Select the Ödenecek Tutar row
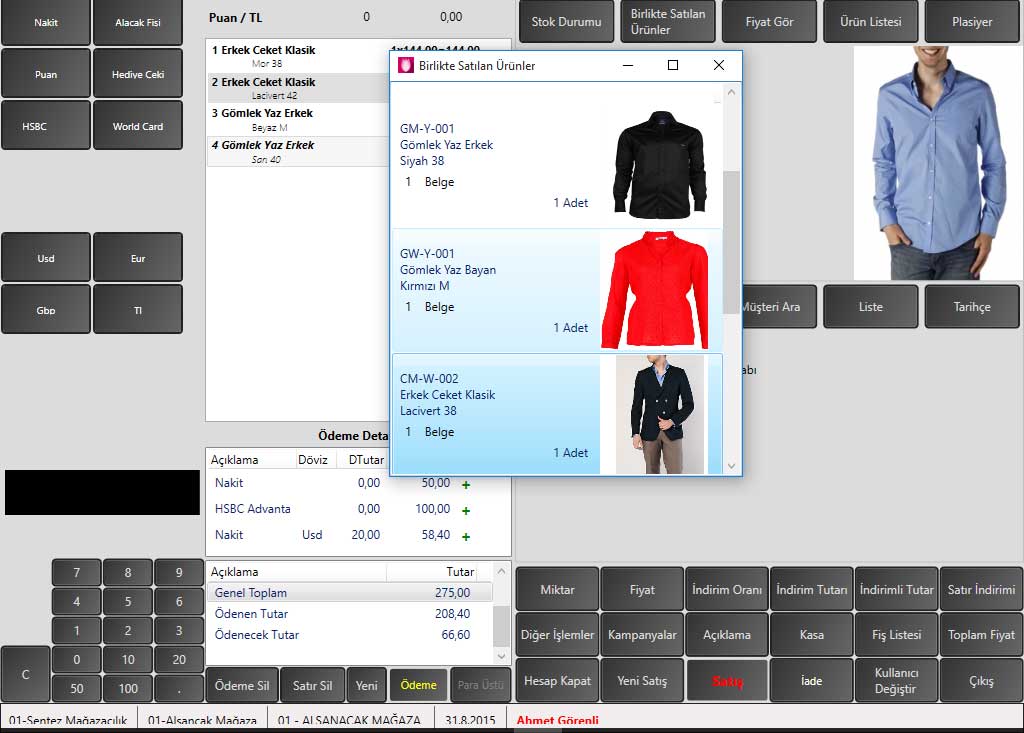Image resolution: width=1024 pixels, height=733 pixels. [349, 634]
